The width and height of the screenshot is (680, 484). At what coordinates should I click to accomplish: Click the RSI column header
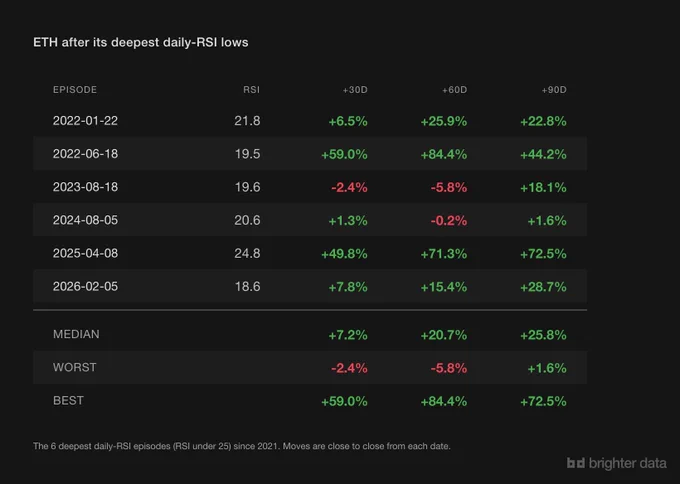pyautogui.click(x=252, y=90)
